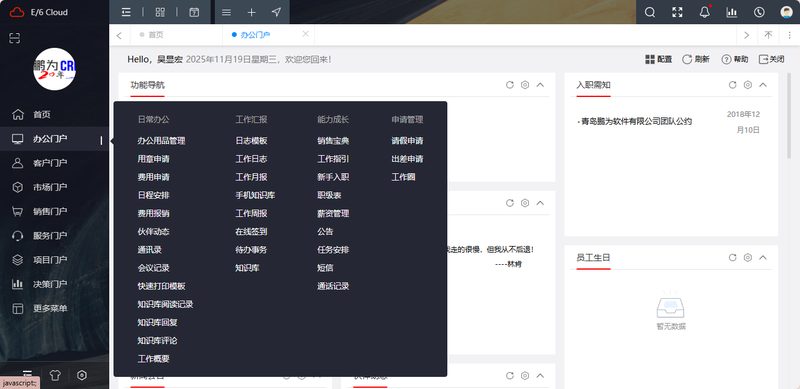Click the tab options vertical dots icon
800x389 pixels.
point(789,35)
